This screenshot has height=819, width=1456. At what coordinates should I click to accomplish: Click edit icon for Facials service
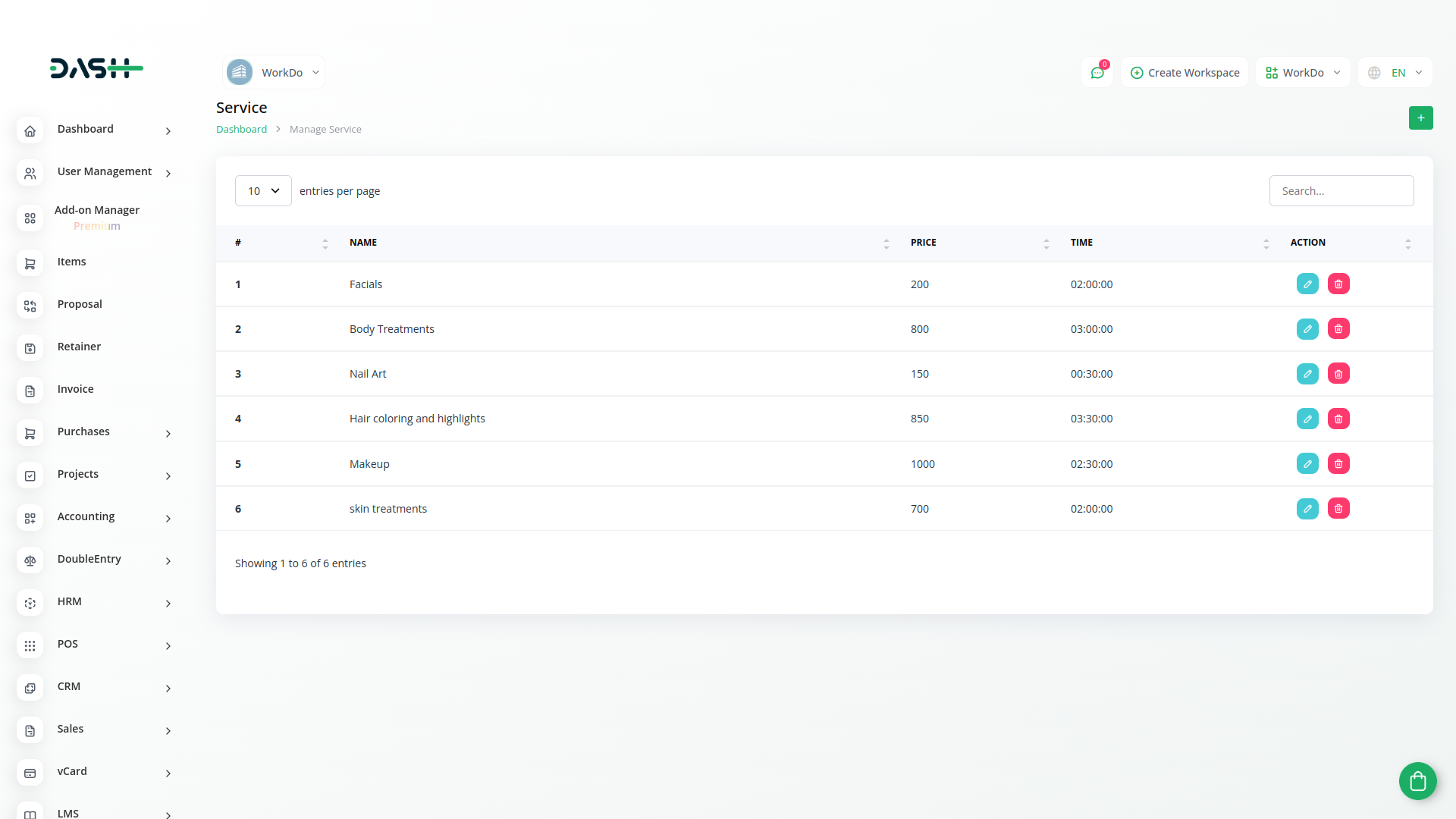coord(1307,284)
